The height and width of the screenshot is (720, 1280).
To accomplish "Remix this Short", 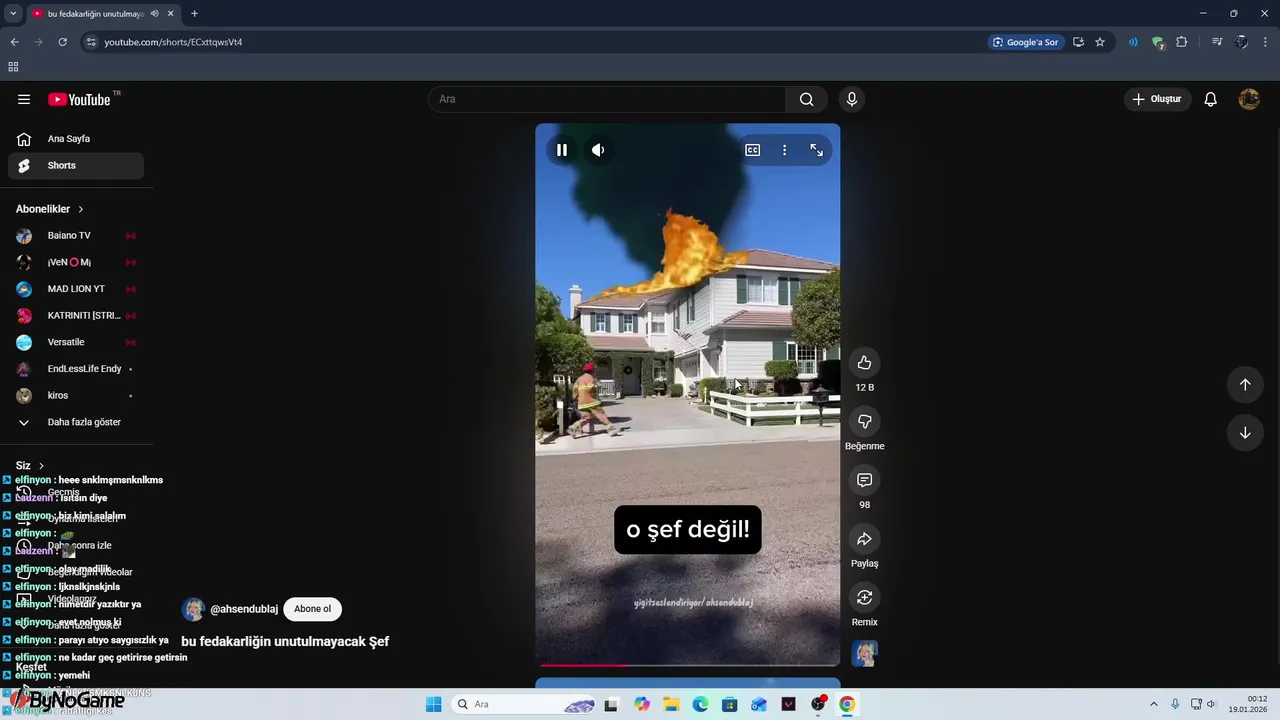I will pos(864,597).
